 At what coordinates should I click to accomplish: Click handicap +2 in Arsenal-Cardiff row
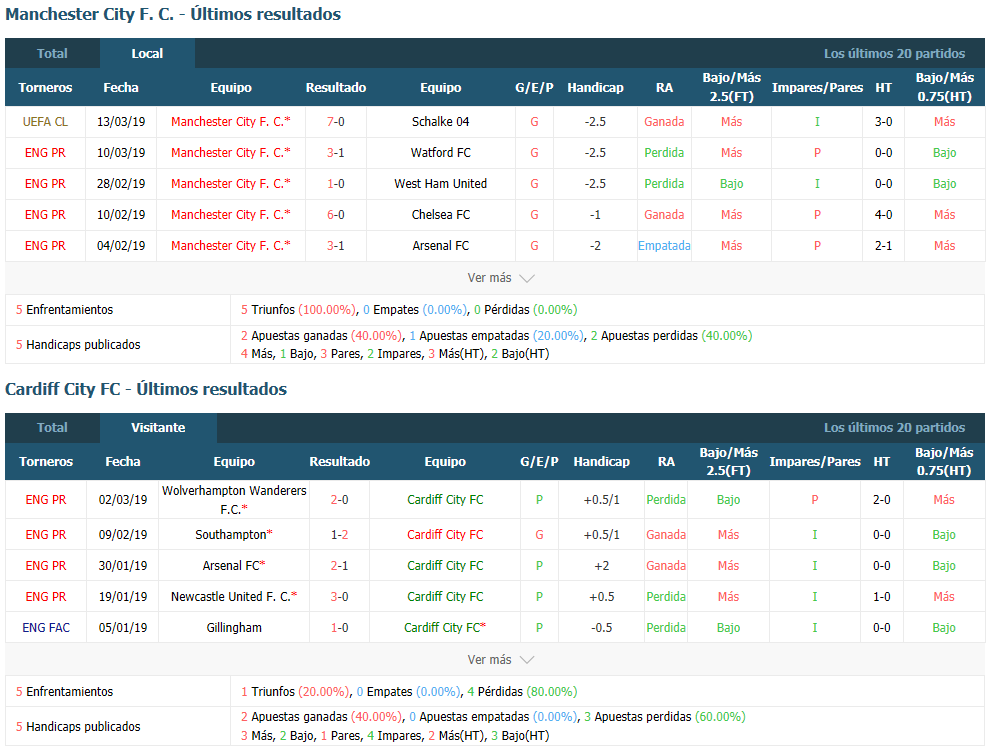pos(601,566)
